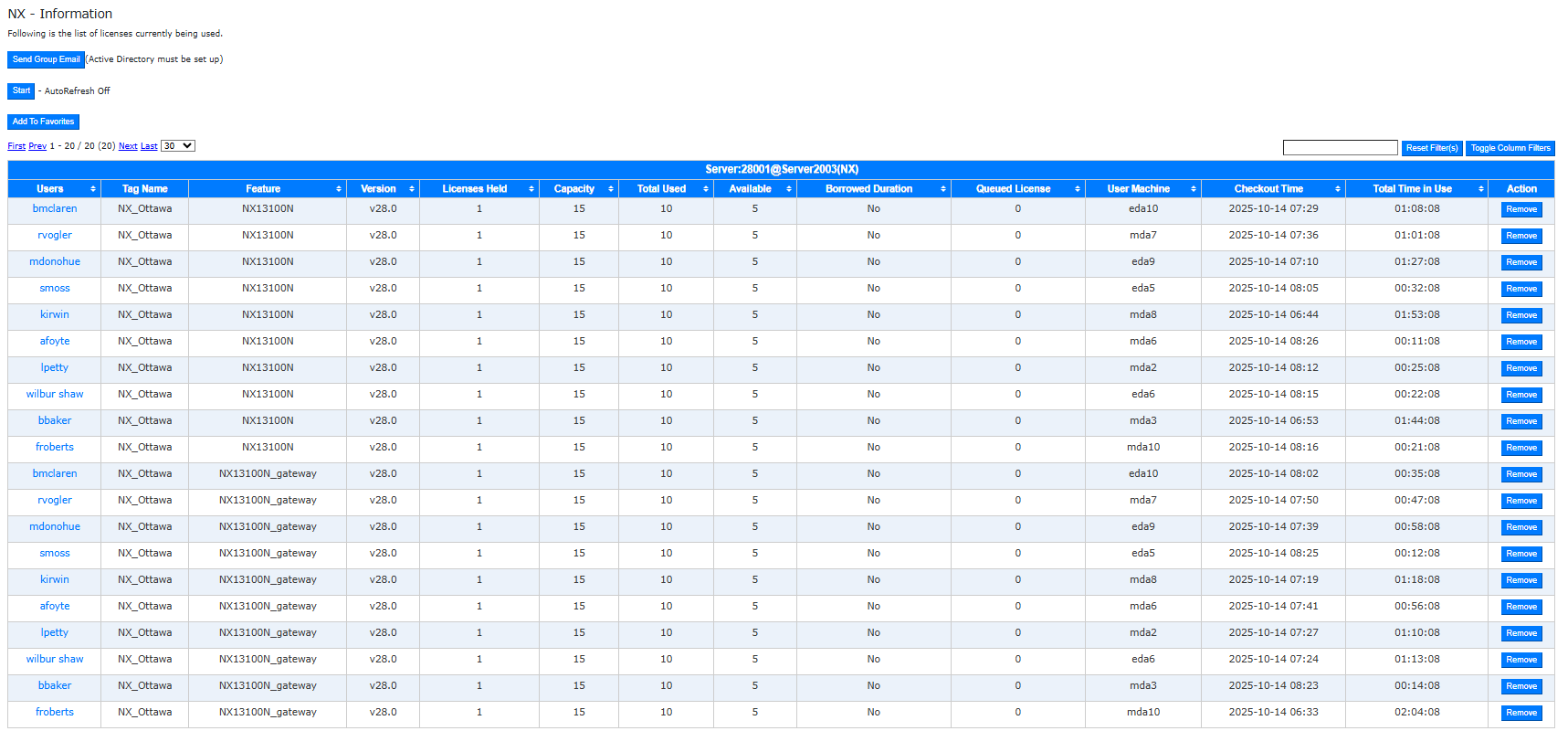Remove smoss's license from 08:05

pos(1521,290)
